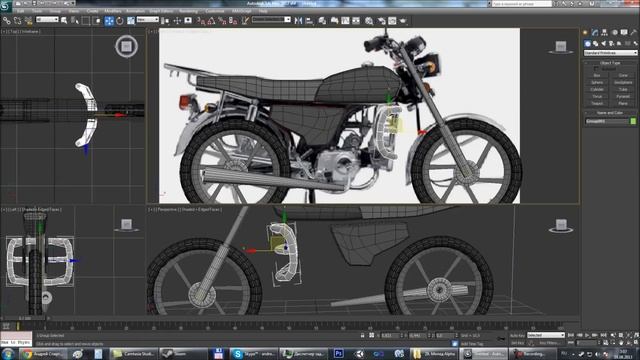Click the Sphere primitive button
The width and height of the screenshot is (640, 360).
597,82
